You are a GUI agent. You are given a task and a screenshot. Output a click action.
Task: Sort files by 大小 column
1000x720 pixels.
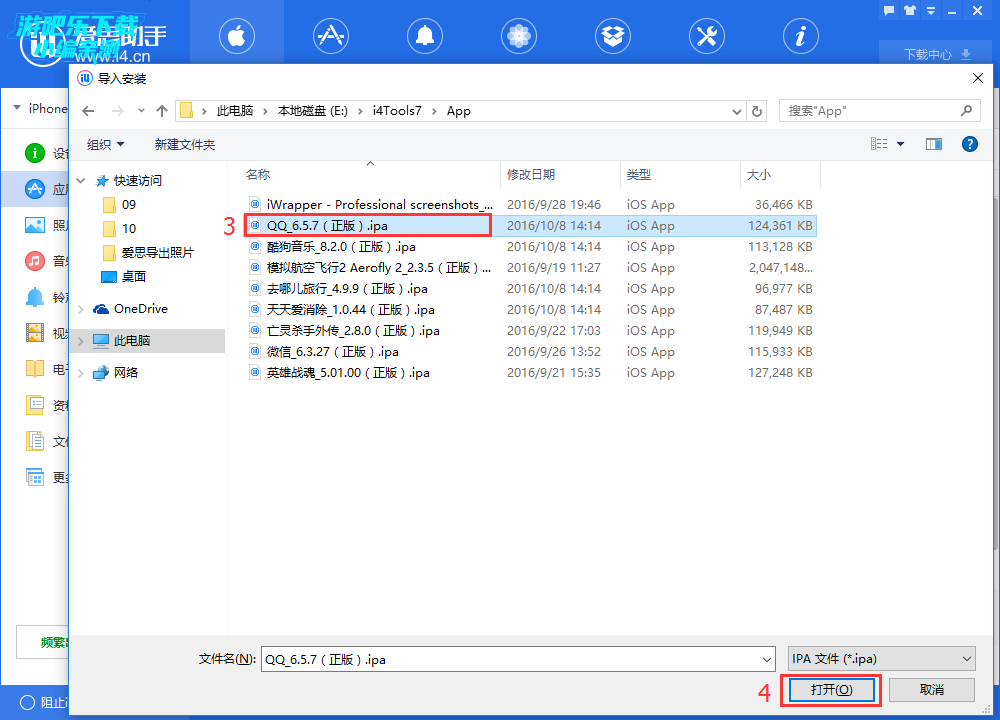(780, 174)
